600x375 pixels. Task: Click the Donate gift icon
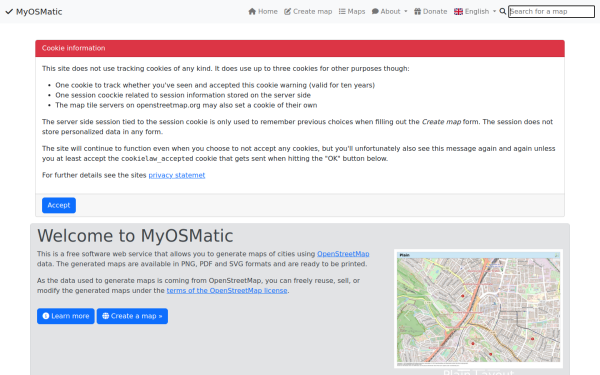point(417,11)
